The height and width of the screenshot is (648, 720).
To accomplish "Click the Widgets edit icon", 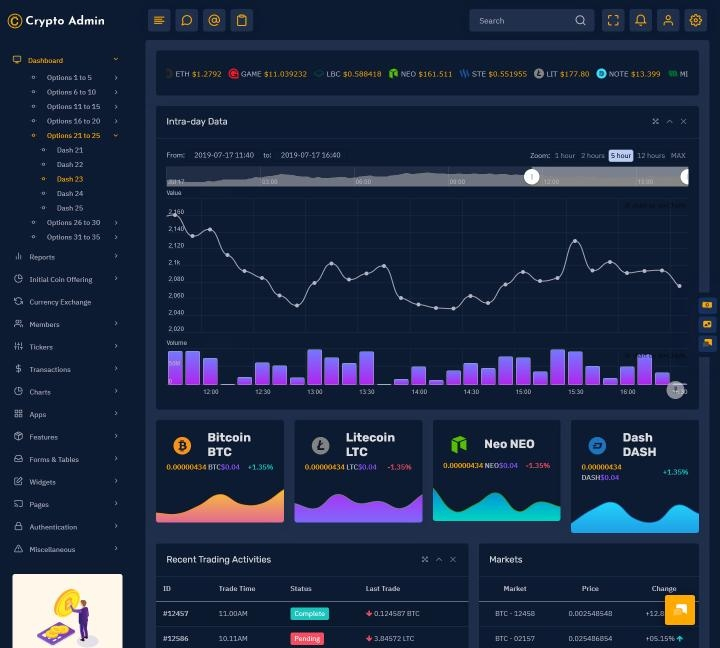I will pos(18,481).
